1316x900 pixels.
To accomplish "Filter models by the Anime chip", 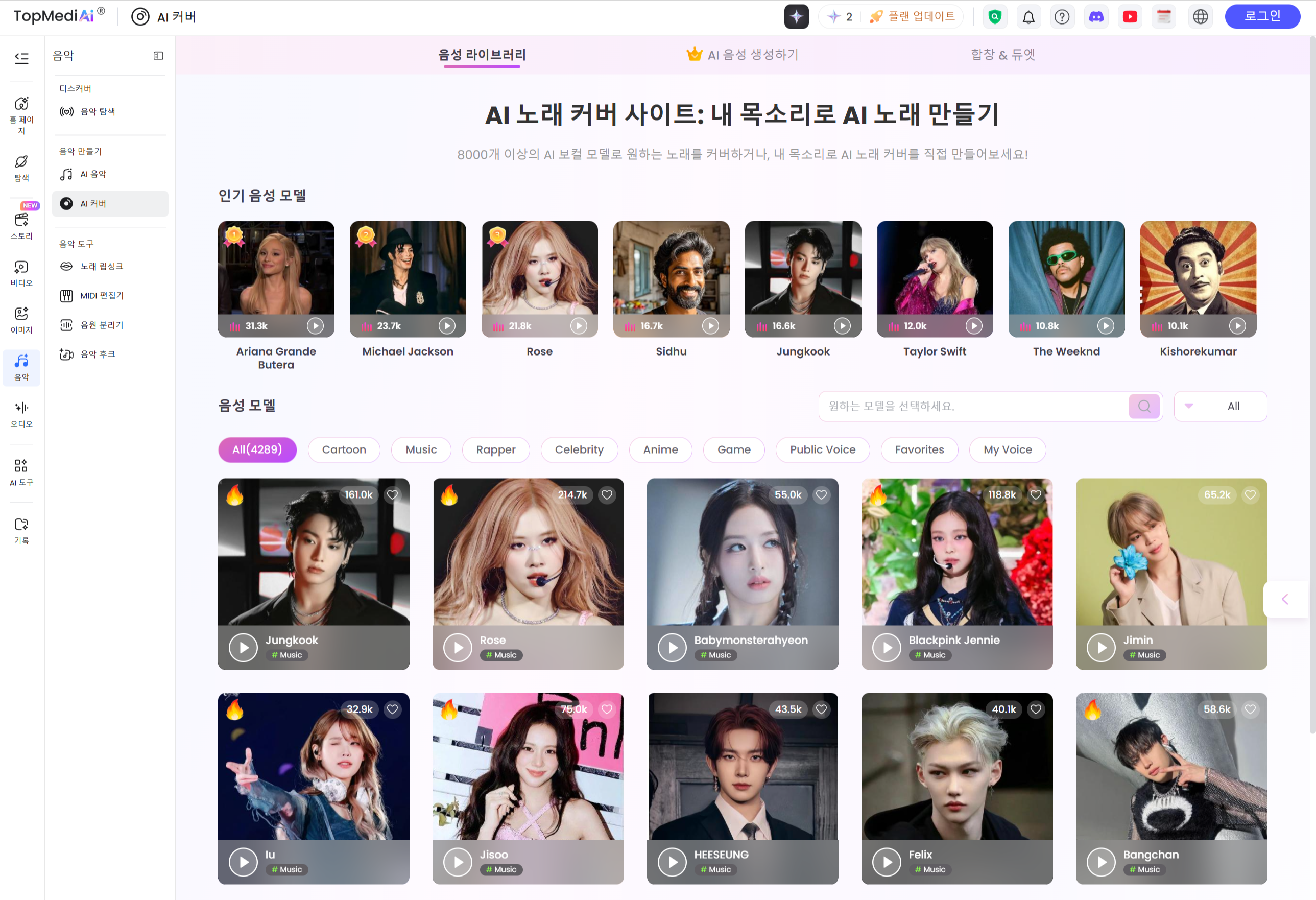I will click(660, 449).
